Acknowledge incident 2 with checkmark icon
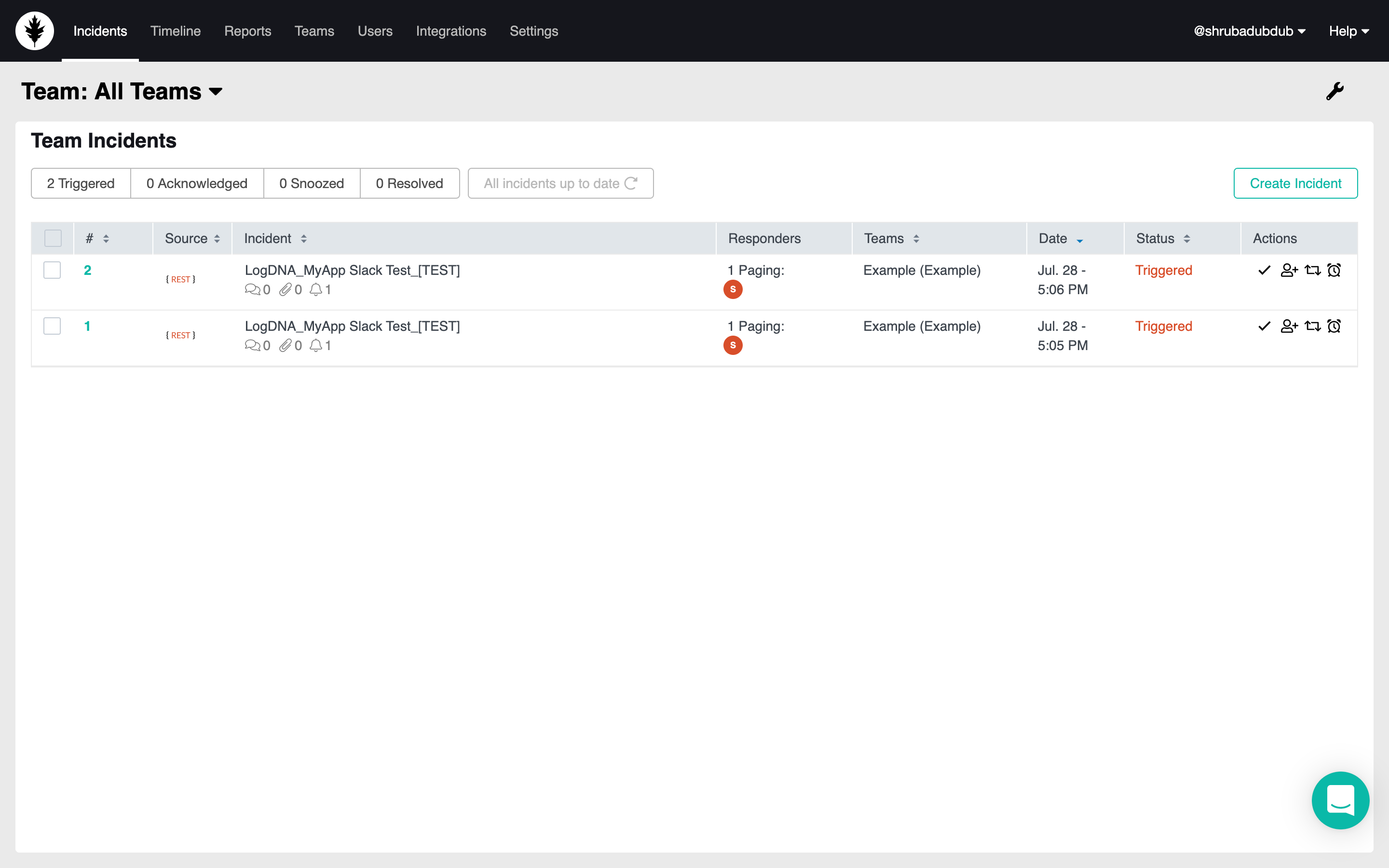The image size is (1389, 868). coord(1264,271)
